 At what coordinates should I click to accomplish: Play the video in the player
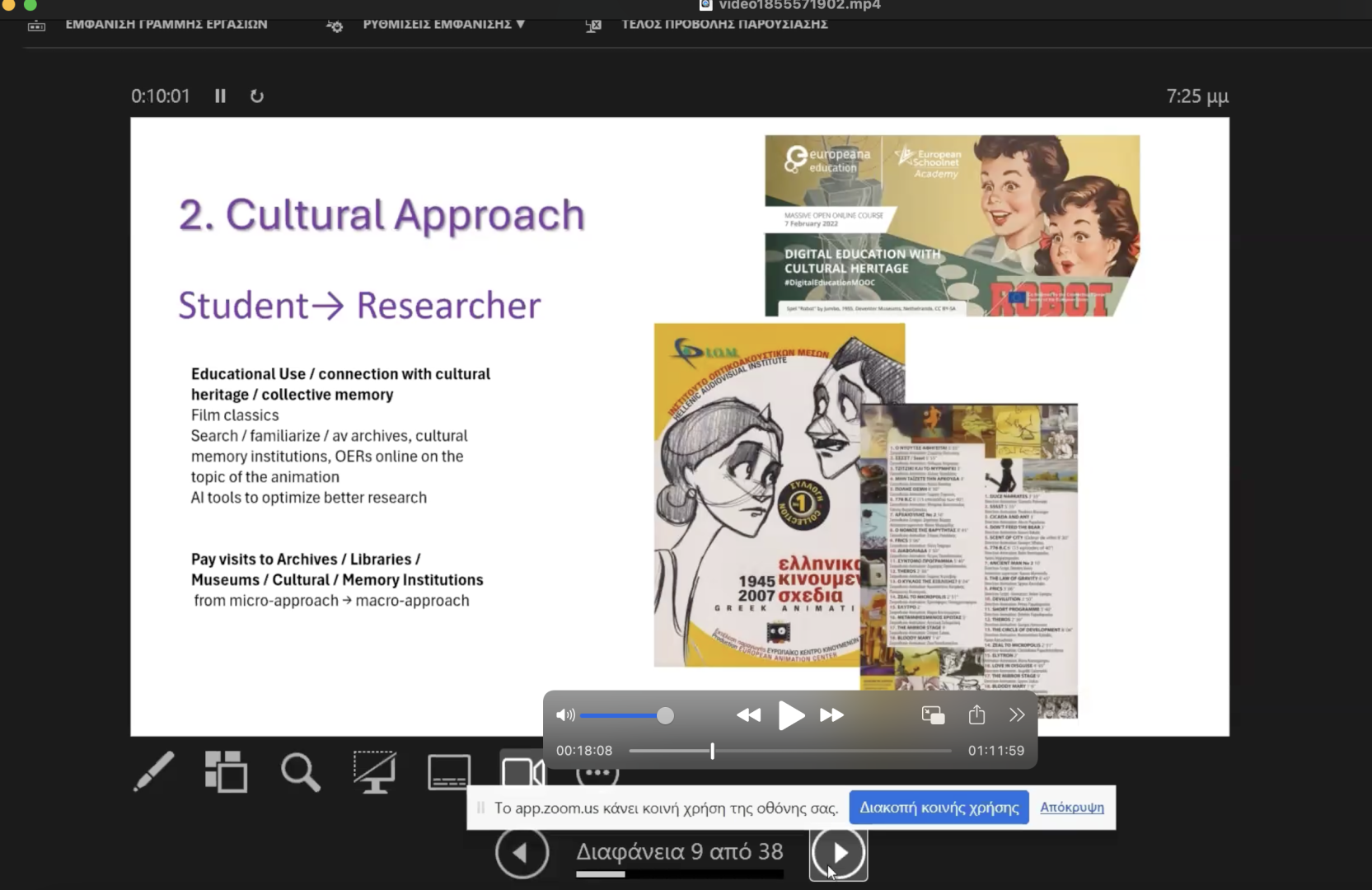791,715
